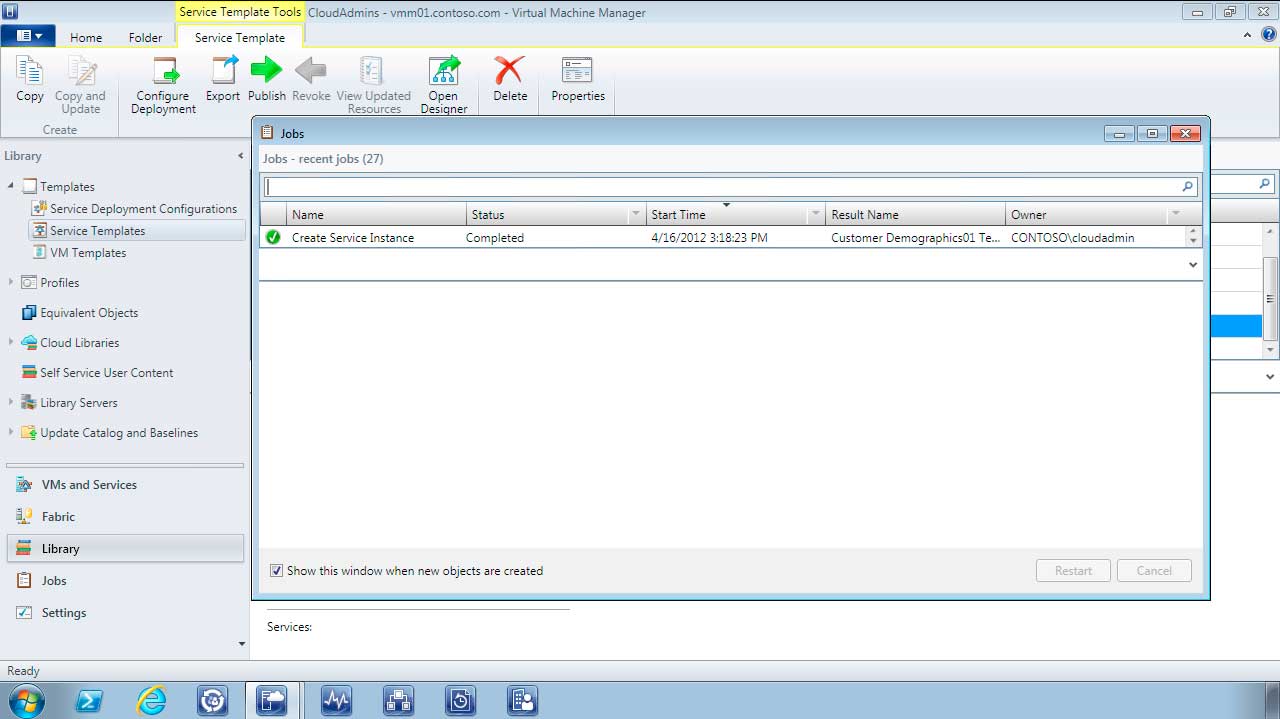1280x719 pixels.
Task: Expand the Profiles tree node
Action: (11, 282)
